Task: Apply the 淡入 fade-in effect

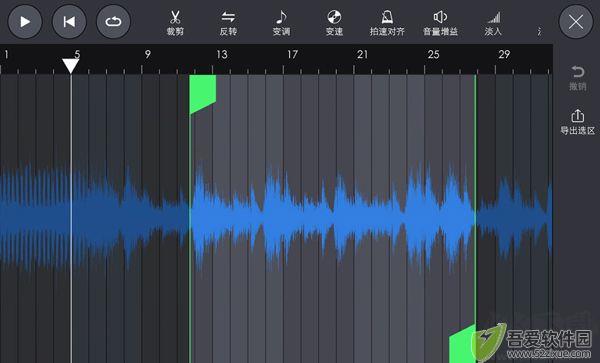Action: tap(493, 23)
